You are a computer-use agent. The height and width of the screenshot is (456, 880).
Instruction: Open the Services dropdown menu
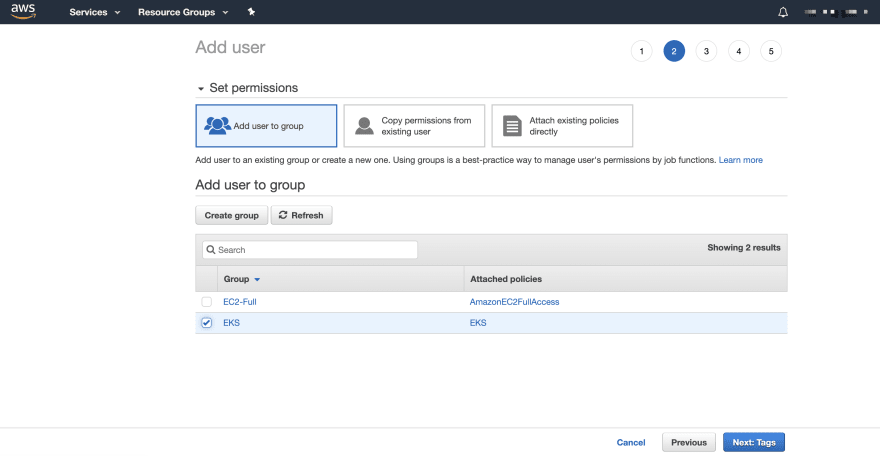click(94, 12)
